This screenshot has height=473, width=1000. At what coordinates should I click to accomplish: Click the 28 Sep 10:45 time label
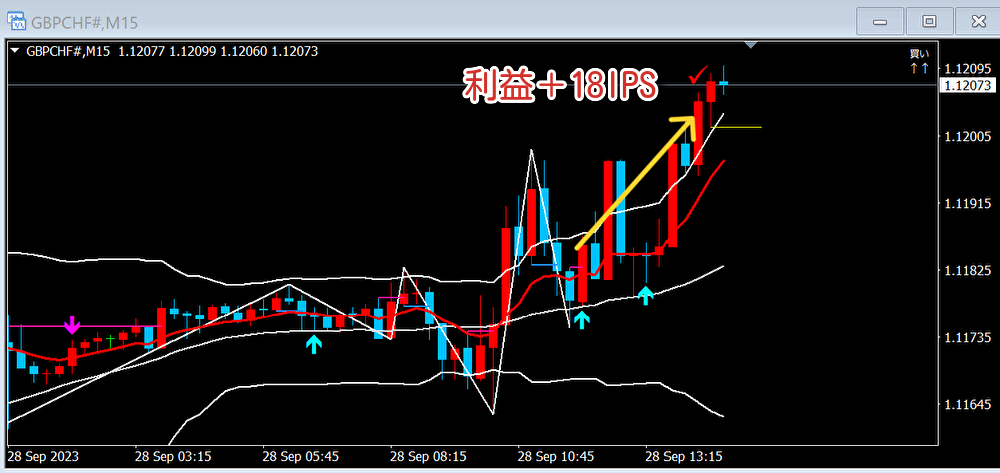pyautogui.click(x=557, y=457)
